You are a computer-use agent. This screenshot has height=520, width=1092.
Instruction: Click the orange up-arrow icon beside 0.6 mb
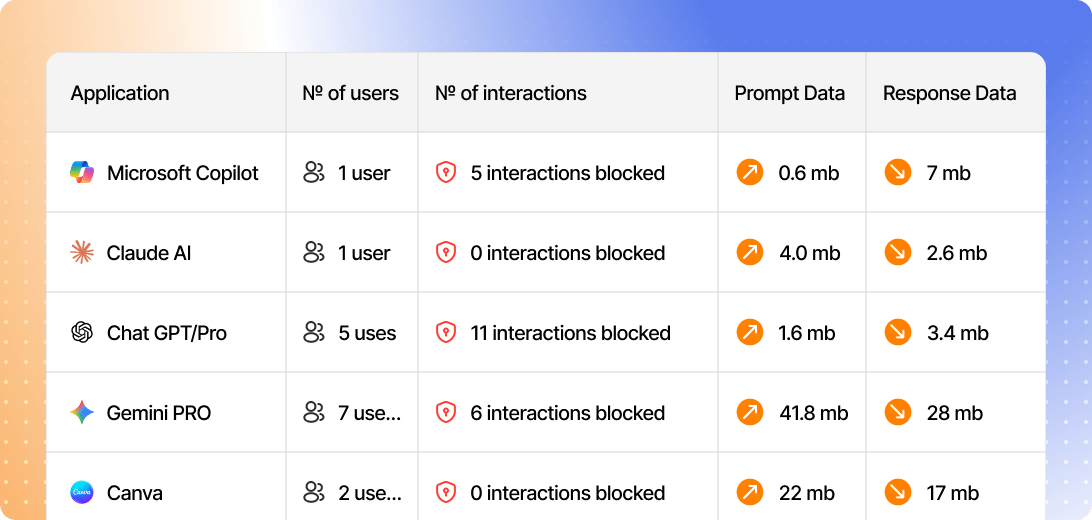pyautogui.click(x=749, y=173)
